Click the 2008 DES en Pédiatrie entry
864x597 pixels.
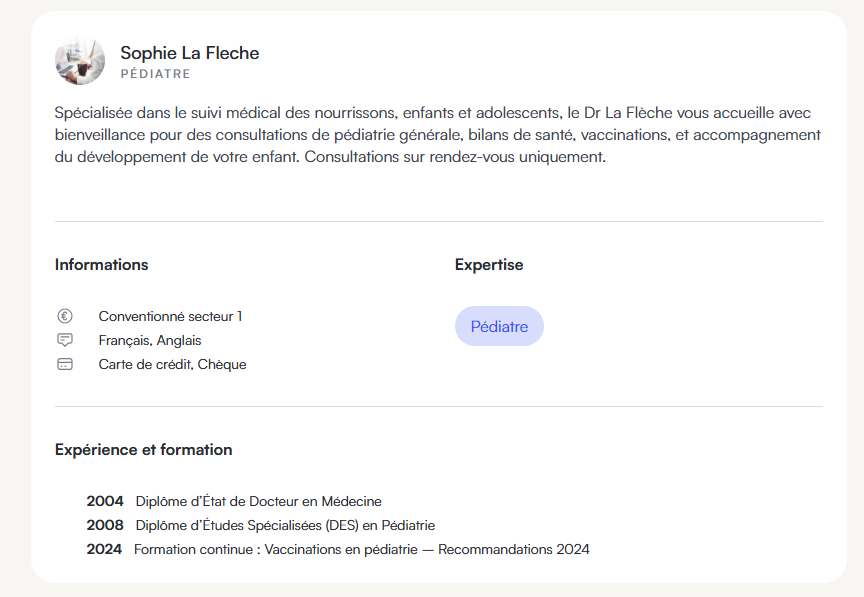click(x=285, y=525)
